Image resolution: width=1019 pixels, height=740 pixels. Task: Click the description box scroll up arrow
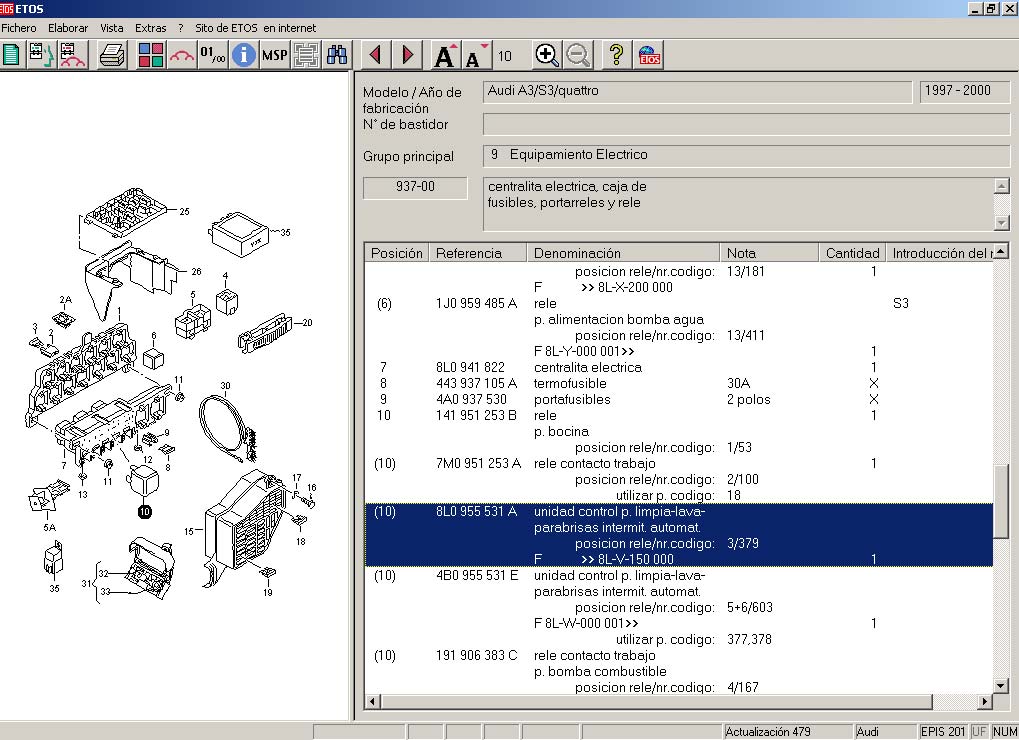pyautogui.click(x=1001, y=186)
